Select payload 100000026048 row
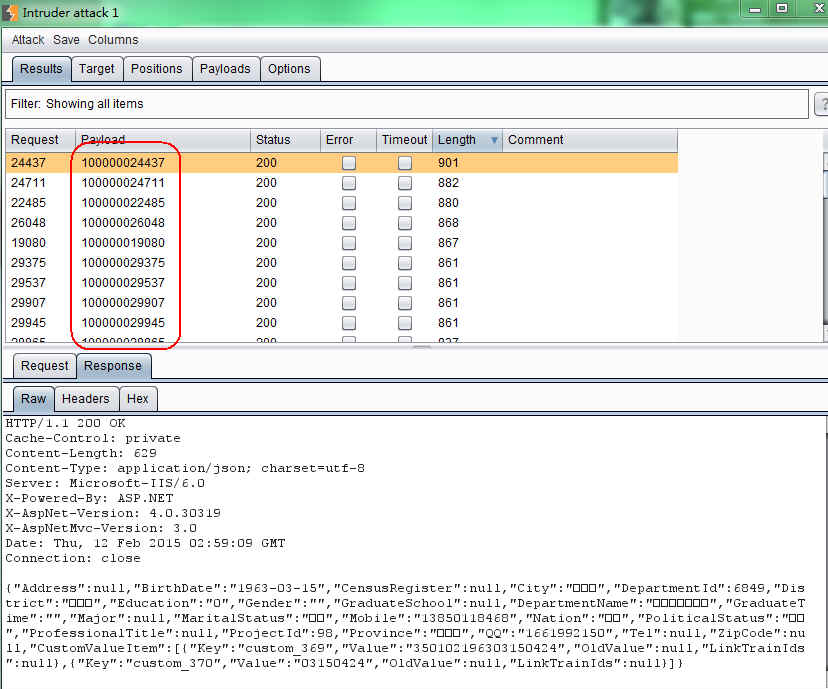Viewport: 828px width, 689px height. (x=342, y=223)
